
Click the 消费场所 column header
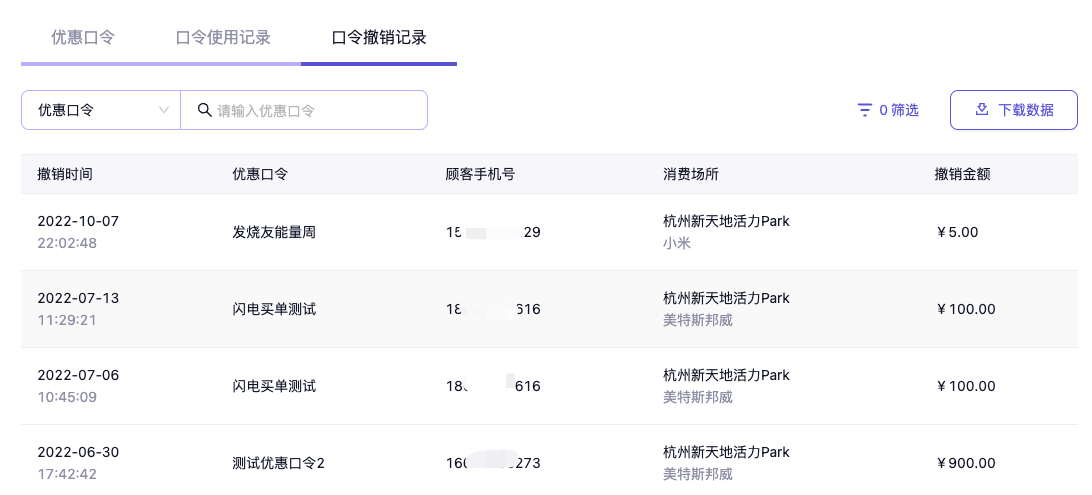pos(691,174)
